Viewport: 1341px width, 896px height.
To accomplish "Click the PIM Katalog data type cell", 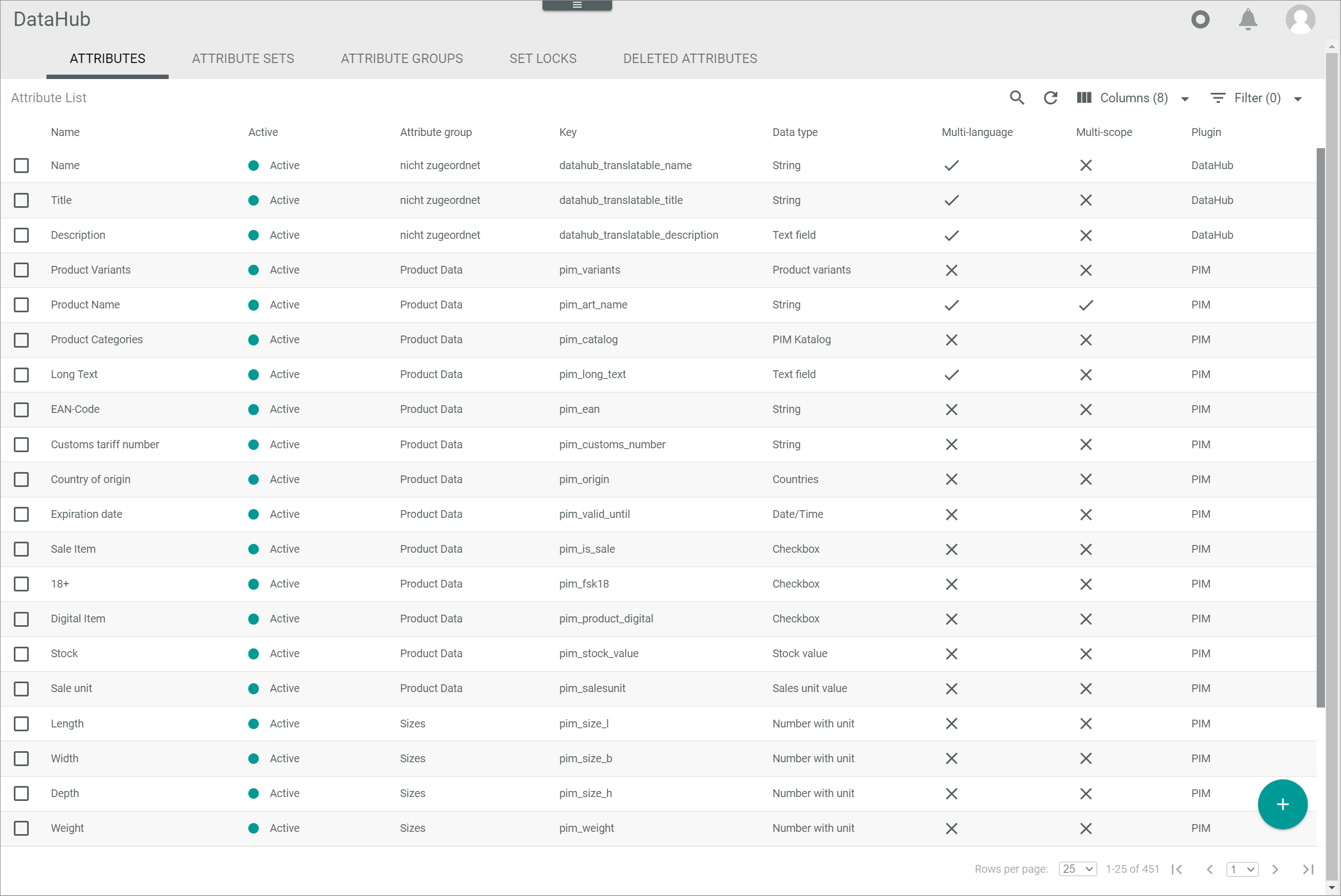I will point(801,340).
